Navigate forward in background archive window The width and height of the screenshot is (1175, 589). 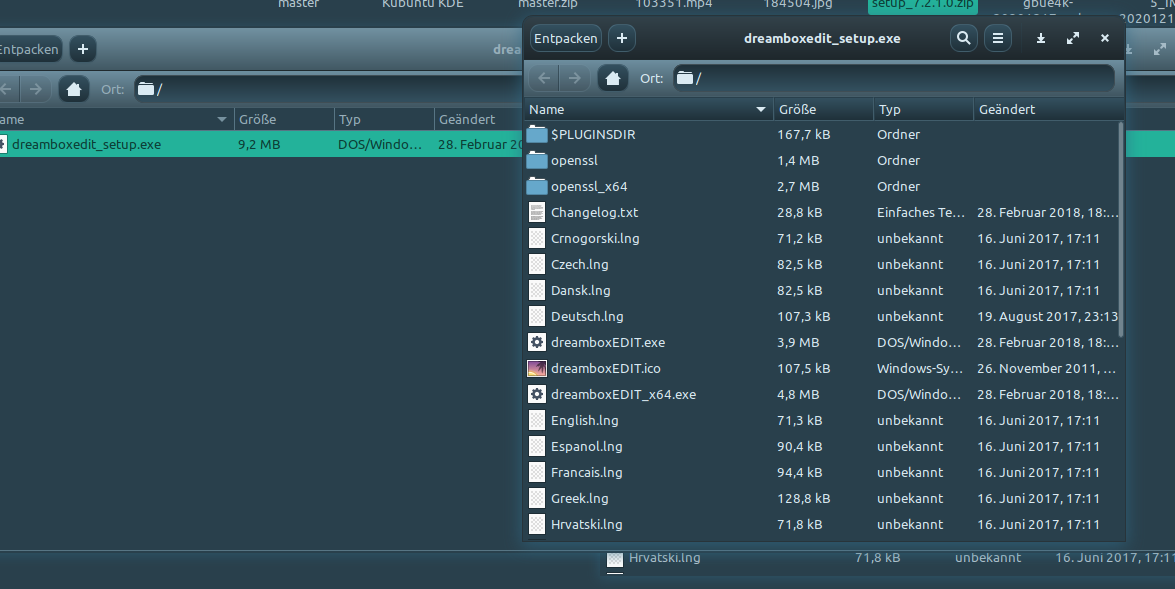click(x=35, y=89)
